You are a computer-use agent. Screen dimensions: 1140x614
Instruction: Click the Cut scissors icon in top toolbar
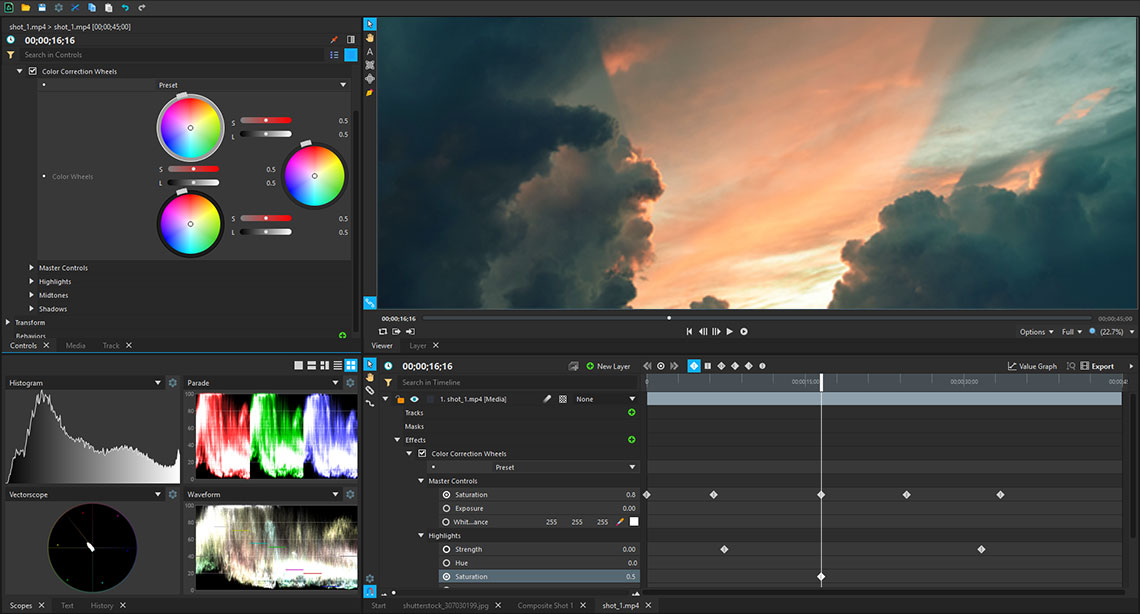click(75, 7)
